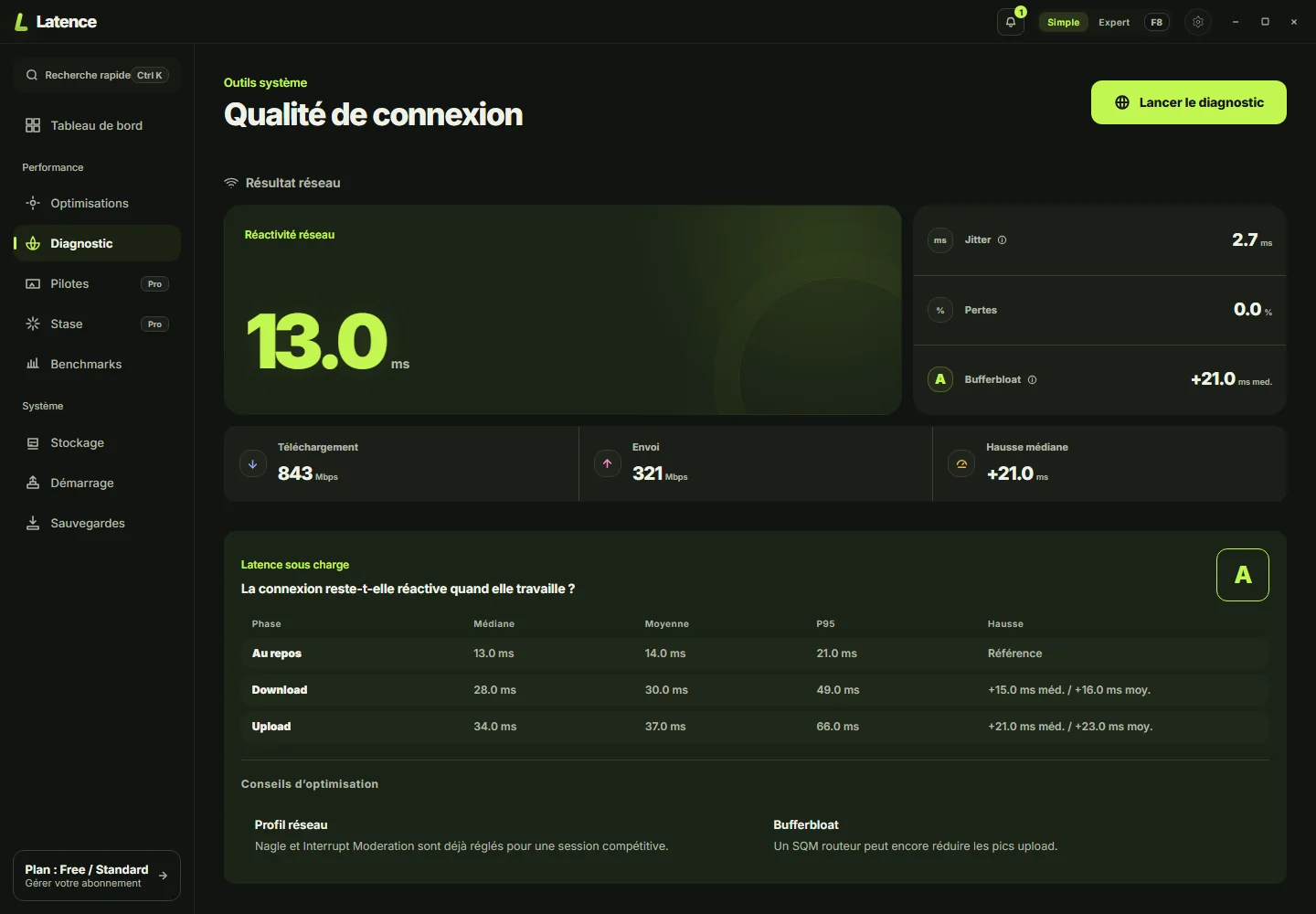1316x914 pixels.
Task: Click the Pertes percent badge icon
Action: click(940, 310)
